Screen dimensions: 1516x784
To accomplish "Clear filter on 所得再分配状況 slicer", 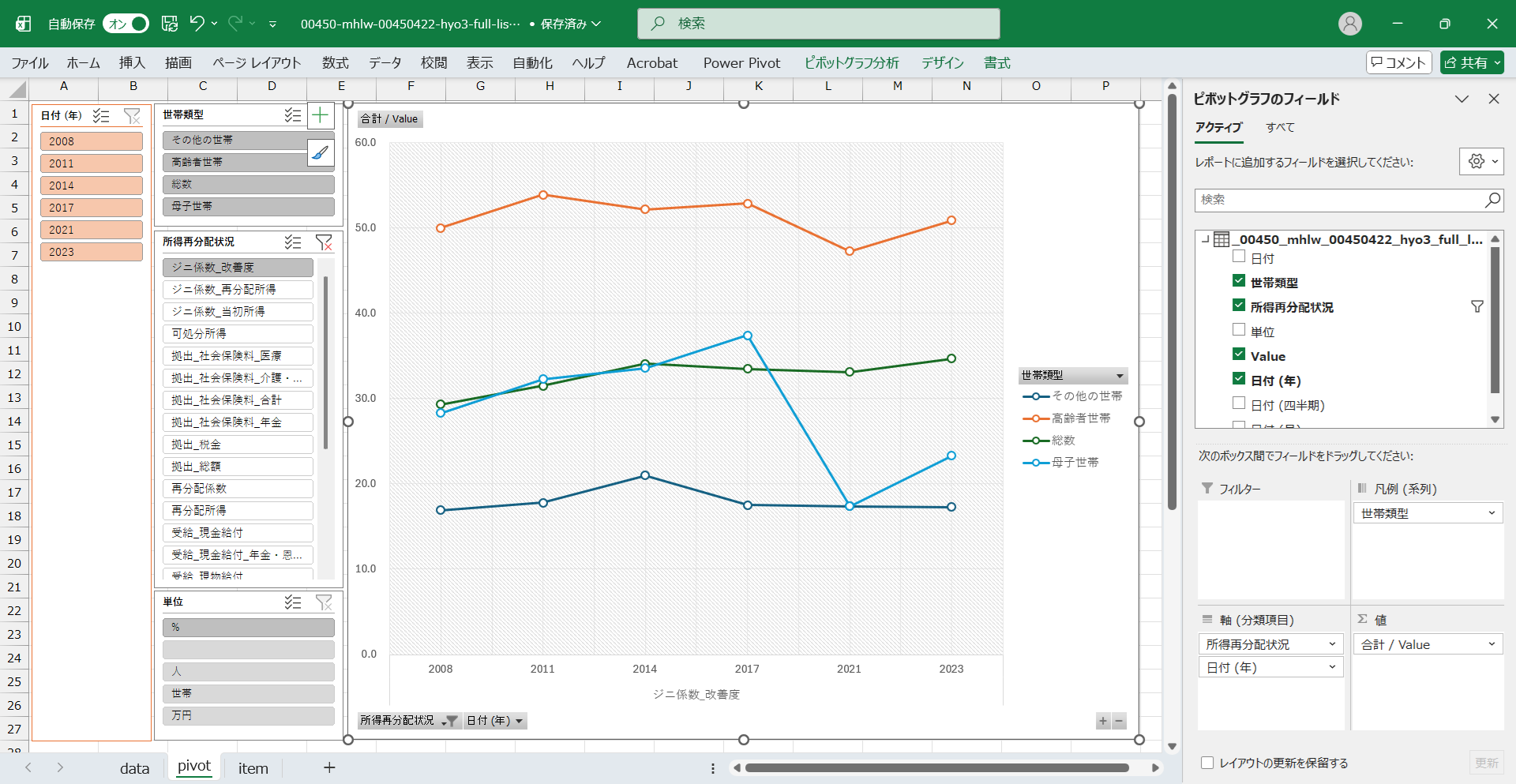I will 324,242.
